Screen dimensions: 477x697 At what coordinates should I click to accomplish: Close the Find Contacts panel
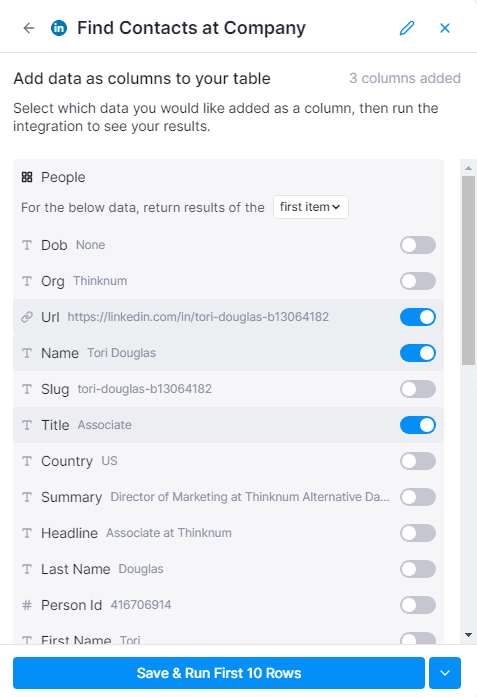445,28
